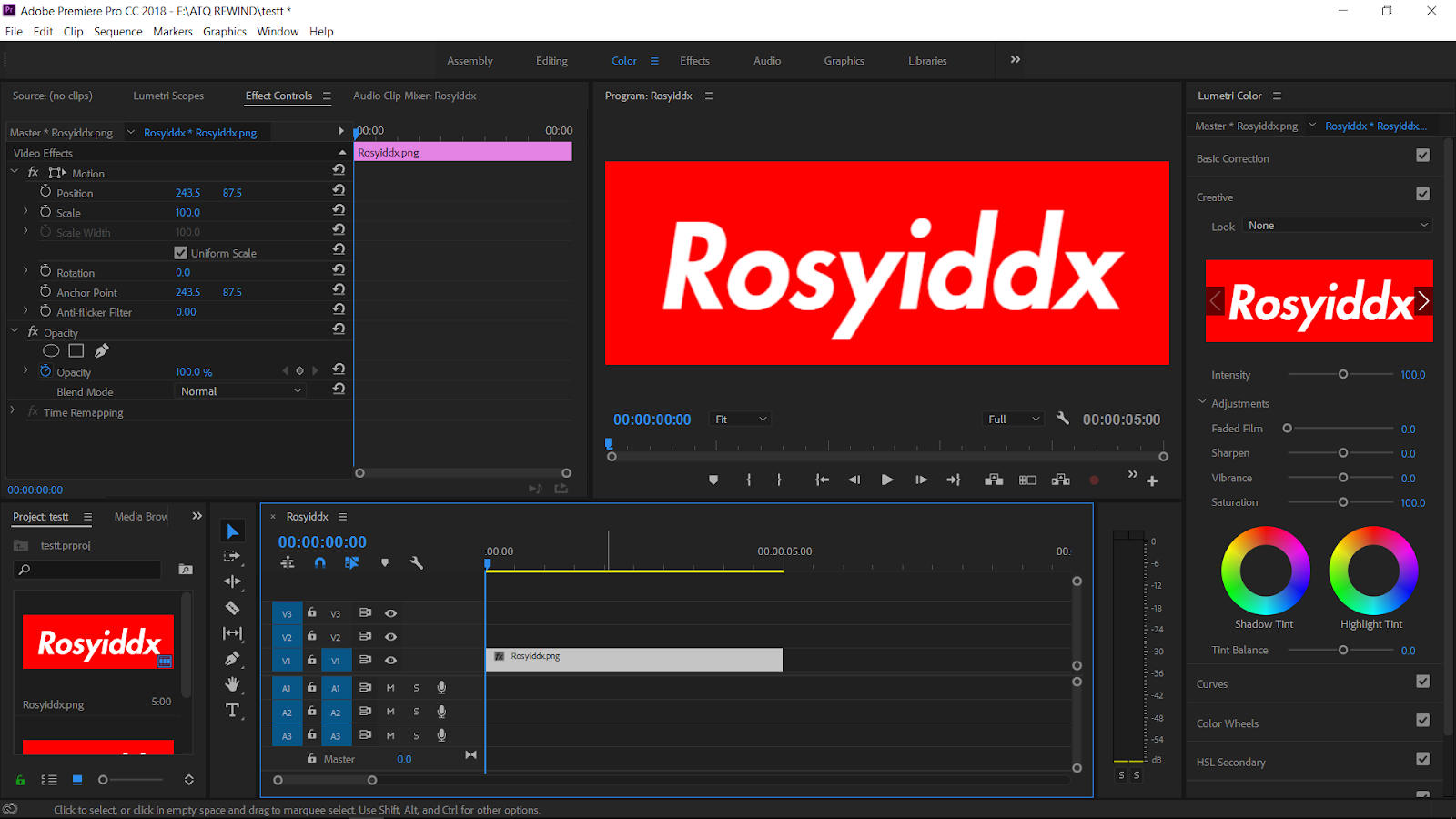Click the Shadow Tint color wheel

tap(1266, 571)
